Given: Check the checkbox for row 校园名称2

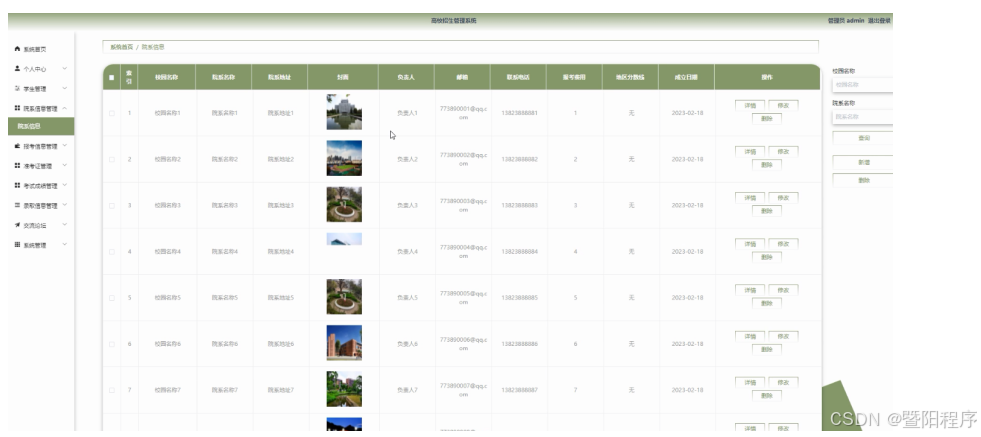Looking at the screenshot, I should [x=112, y=160].
